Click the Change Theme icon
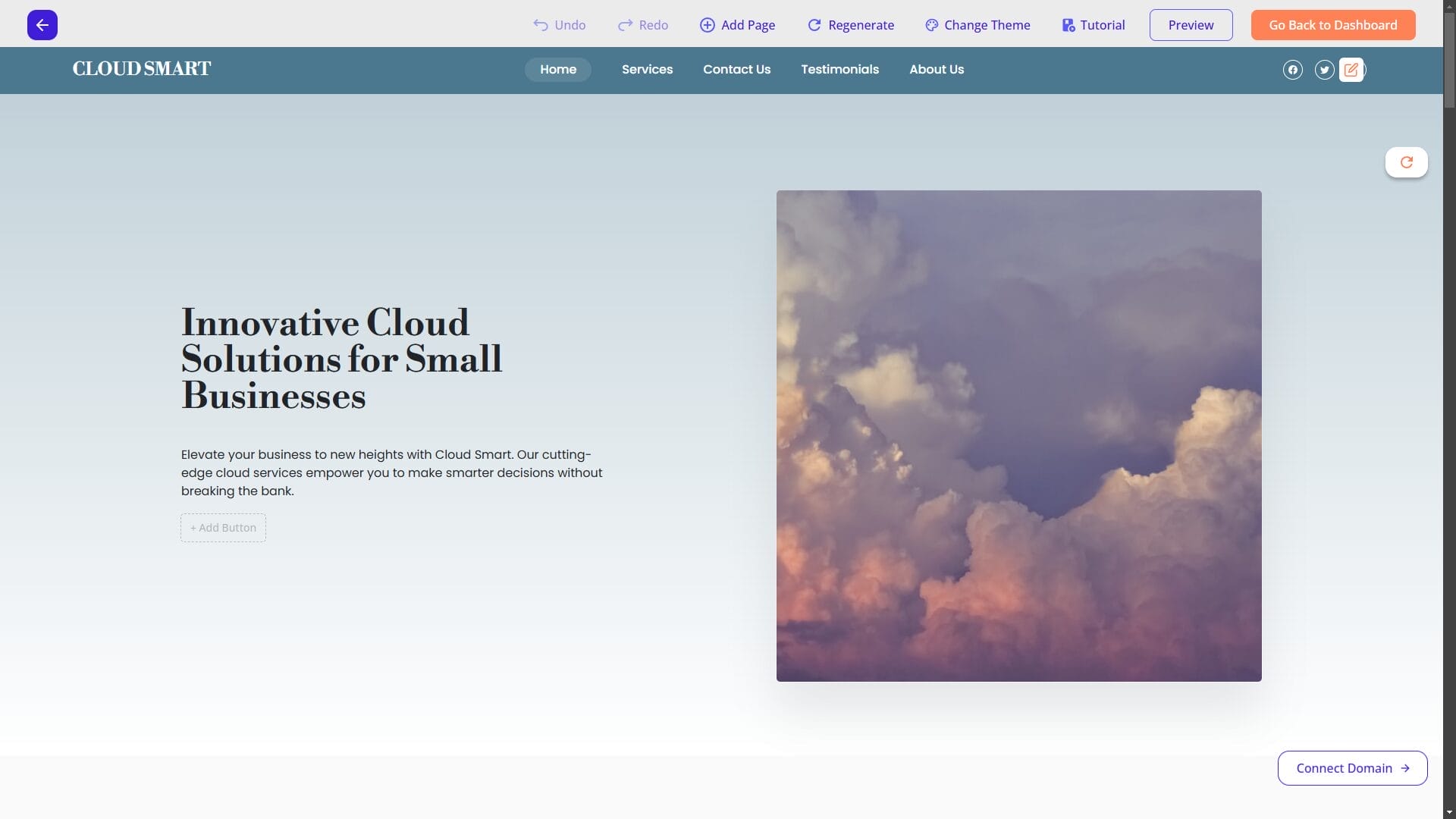The height and width of the screenshot is (819, 1456). [930, 24]
